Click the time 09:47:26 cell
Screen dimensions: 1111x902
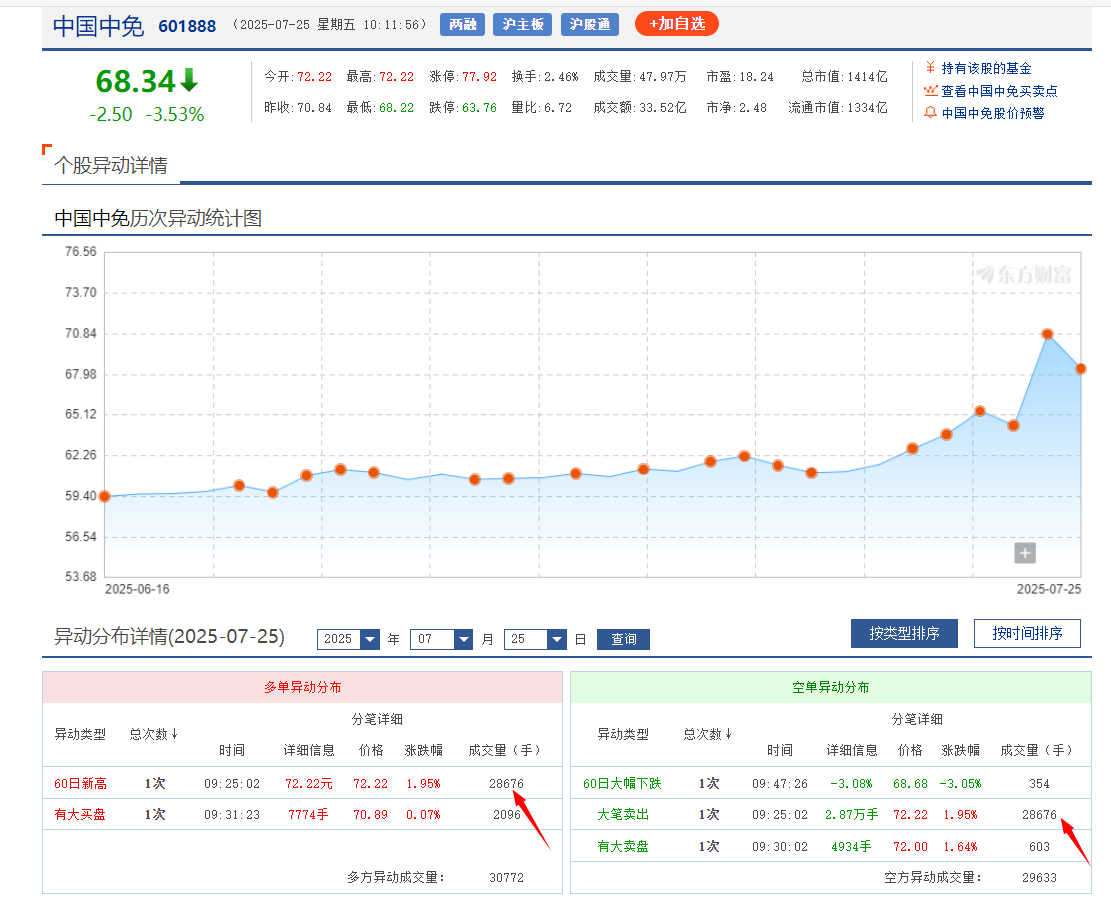click(x=779, y=784)
